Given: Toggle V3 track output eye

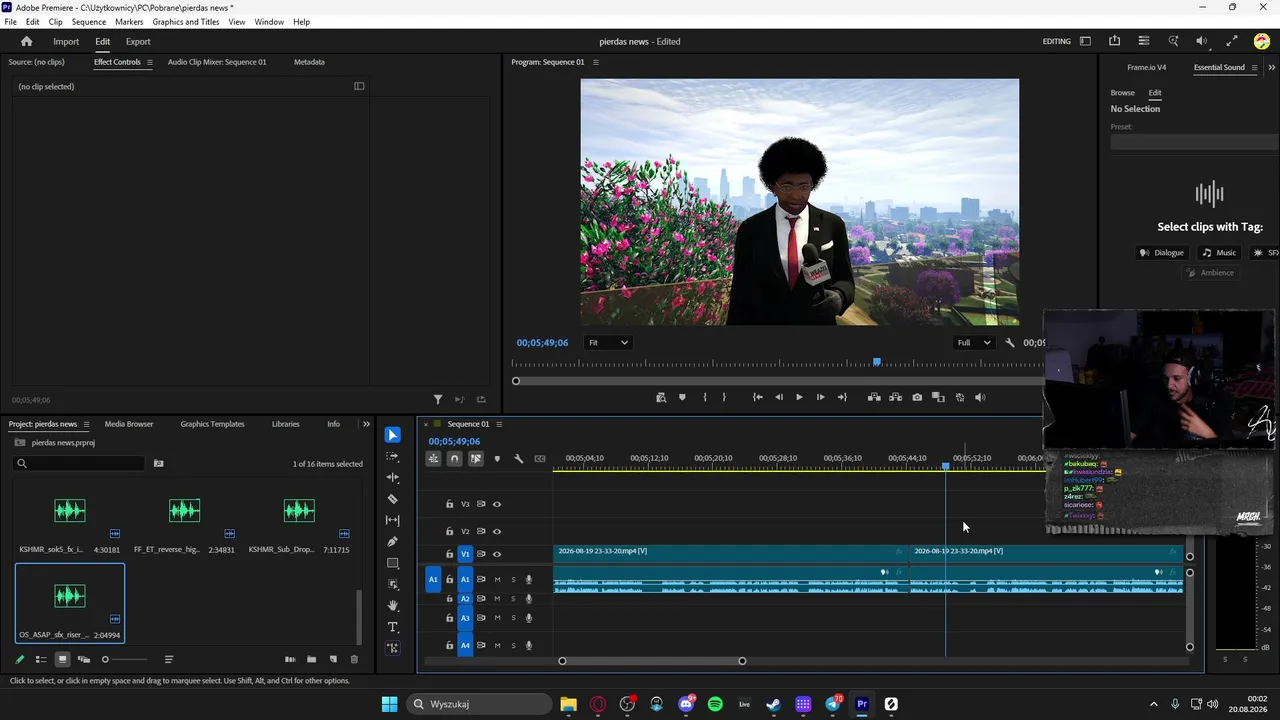Looking at the screenshot, I should coord(497,505).
